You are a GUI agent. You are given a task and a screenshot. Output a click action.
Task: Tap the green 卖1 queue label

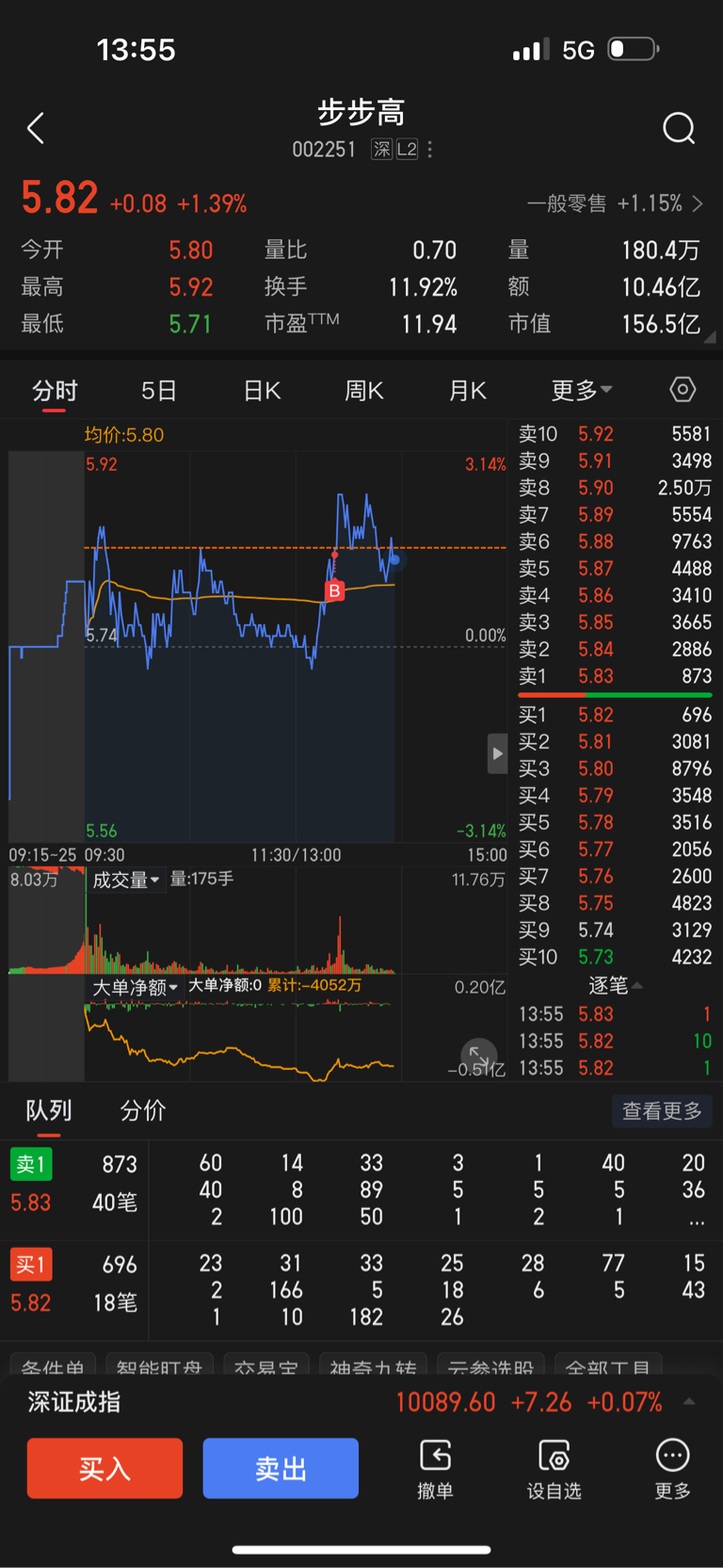pos(31,1165)
